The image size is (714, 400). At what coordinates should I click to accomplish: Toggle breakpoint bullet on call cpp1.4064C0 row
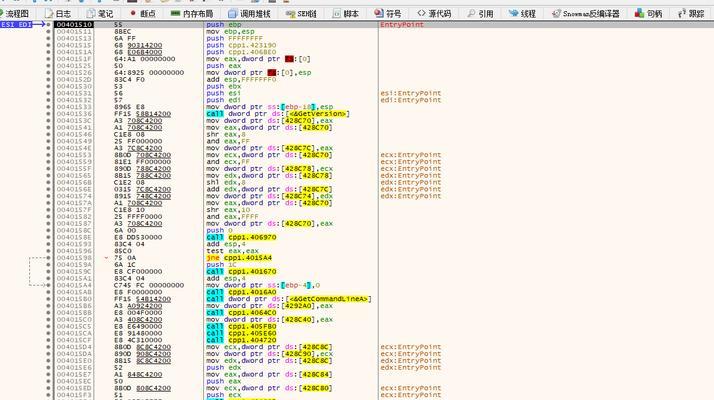coord(48,313)
